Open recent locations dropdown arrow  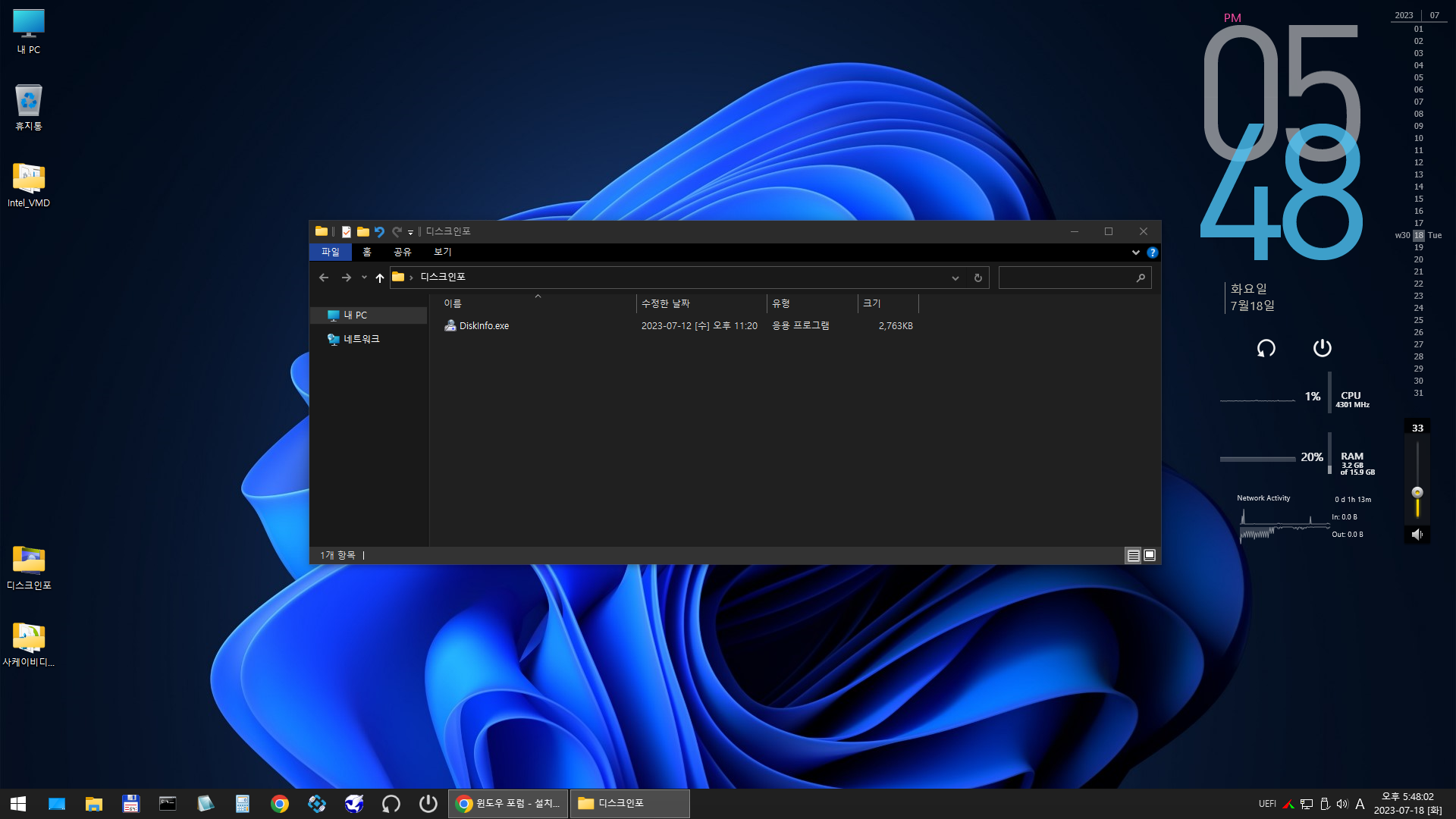click(x=364, y=278)
